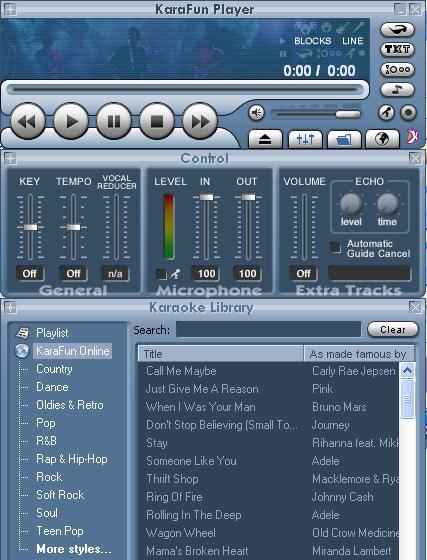Screen dimensions: 427x560
Task: Click the KaraFun Online globe icon
Action: click(x=22, y=351)
